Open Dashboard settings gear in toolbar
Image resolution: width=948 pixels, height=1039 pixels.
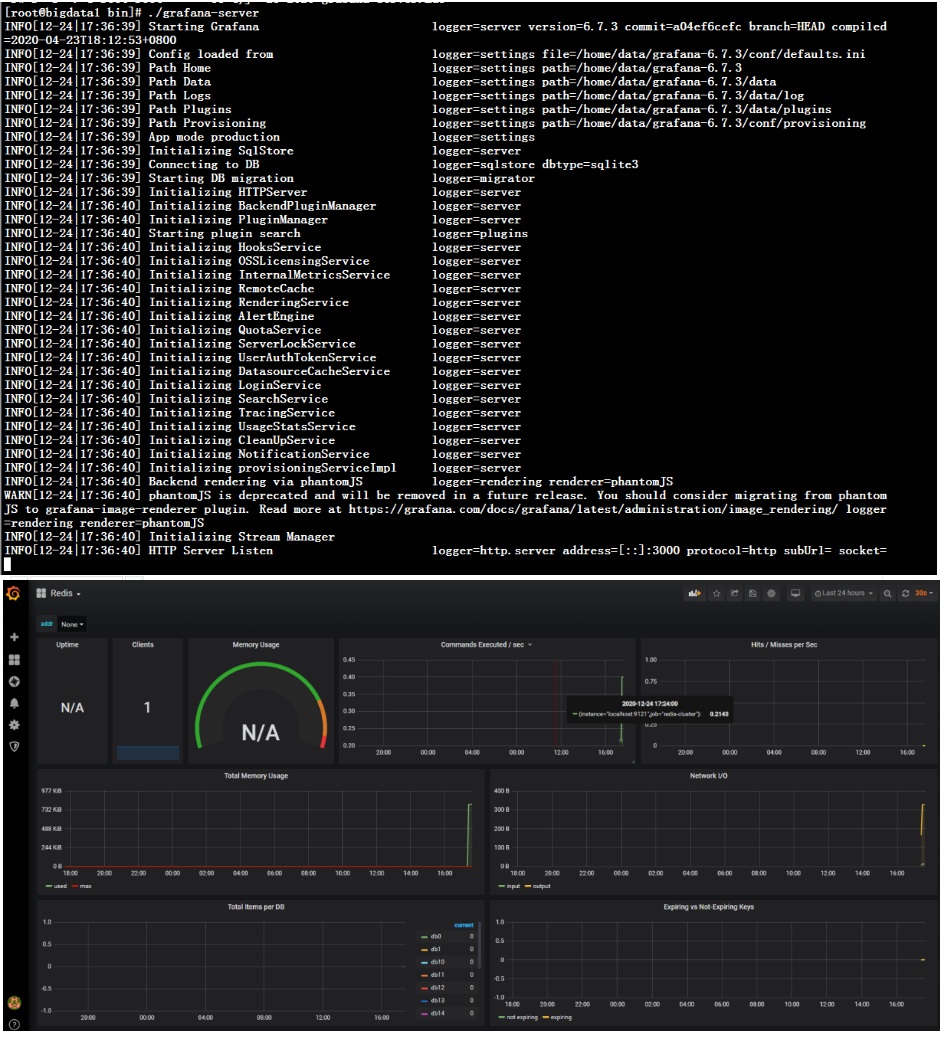(771, 593)
